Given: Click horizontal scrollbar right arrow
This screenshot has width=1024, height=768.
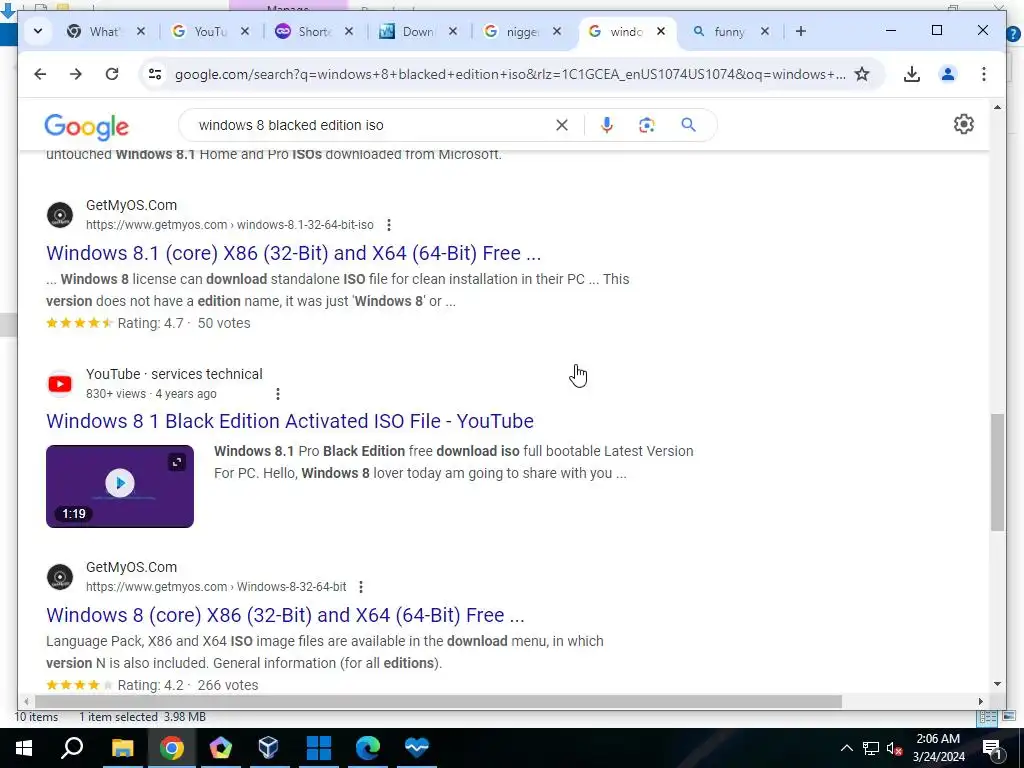Looking at the screenshot, I should coord(980,701).
